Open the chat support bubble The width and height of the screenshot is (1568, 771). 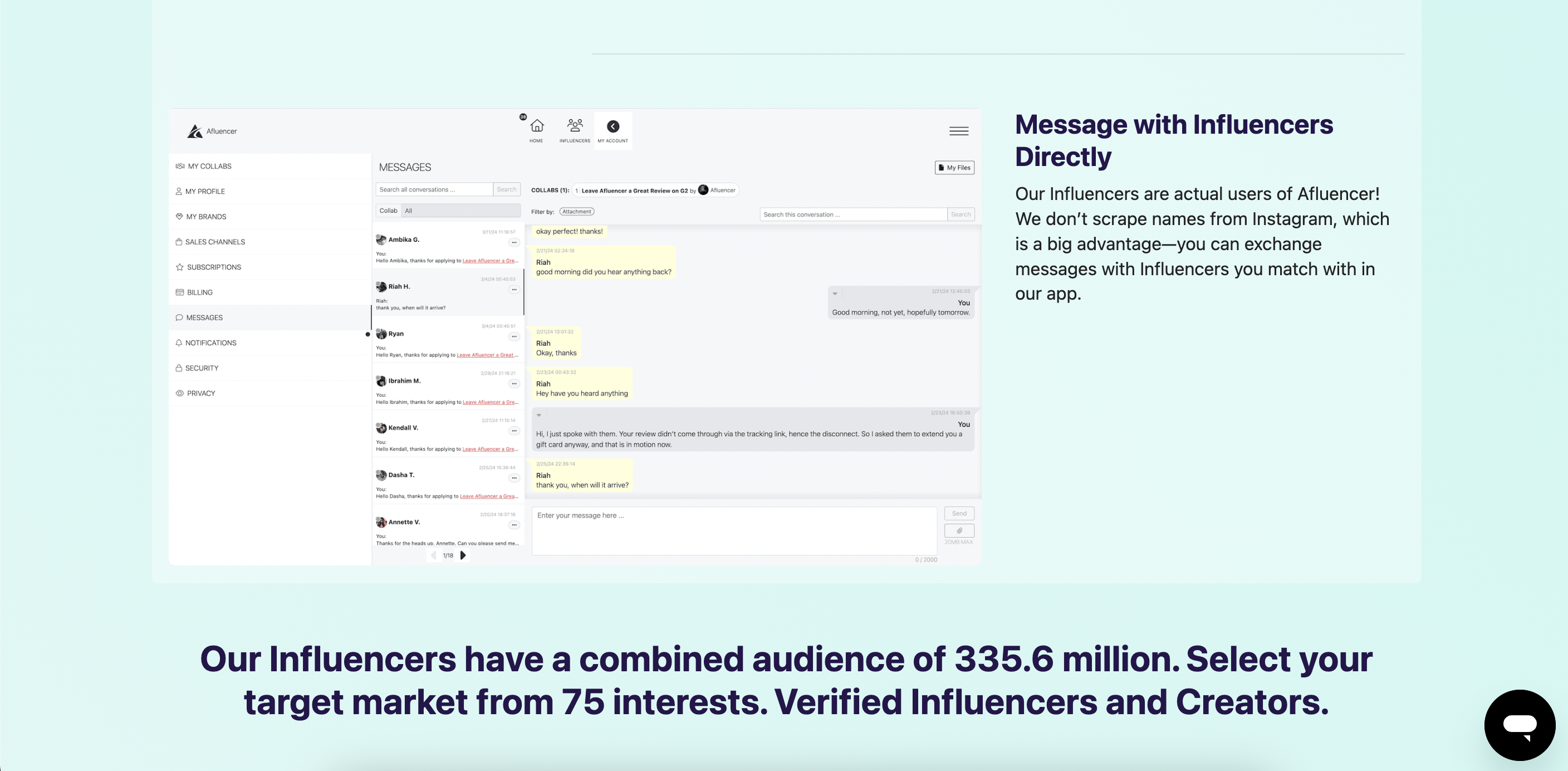click(1520, 725)
